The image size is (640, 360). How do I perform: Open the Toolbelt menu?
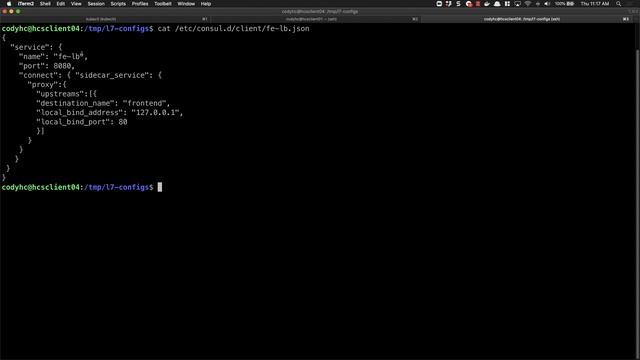pos(163,4)
